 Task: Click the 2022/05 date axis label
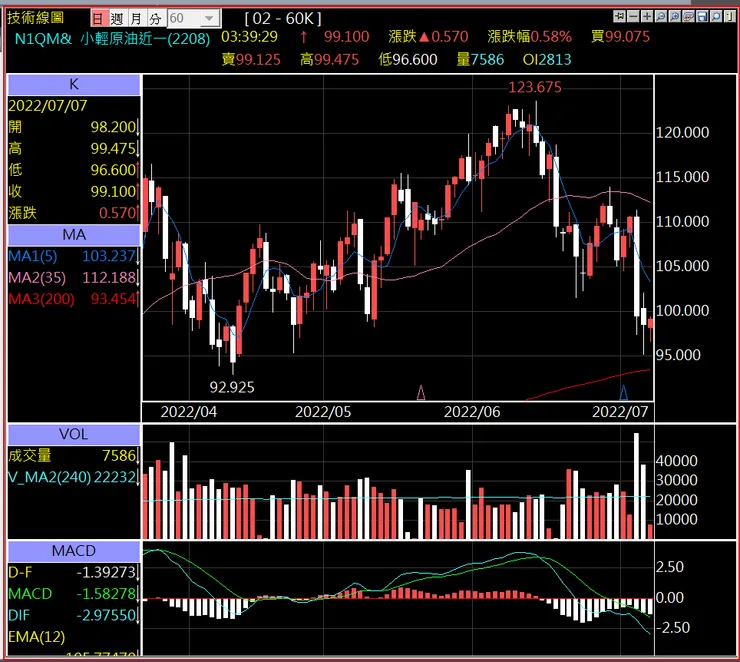pyautogui.click(x=323, y=412)
